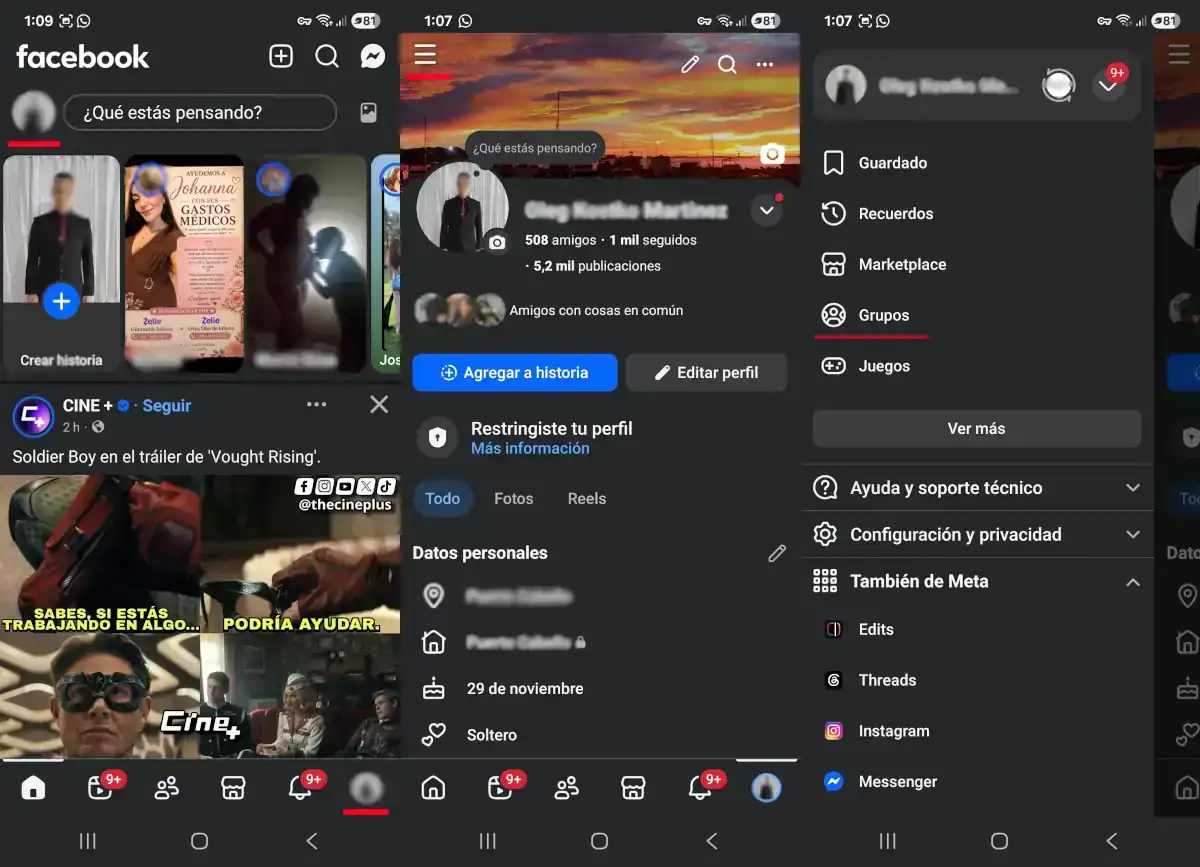Tap the Home tab on the home feed screen
The image size is (1200, 867).
[33, 788]
